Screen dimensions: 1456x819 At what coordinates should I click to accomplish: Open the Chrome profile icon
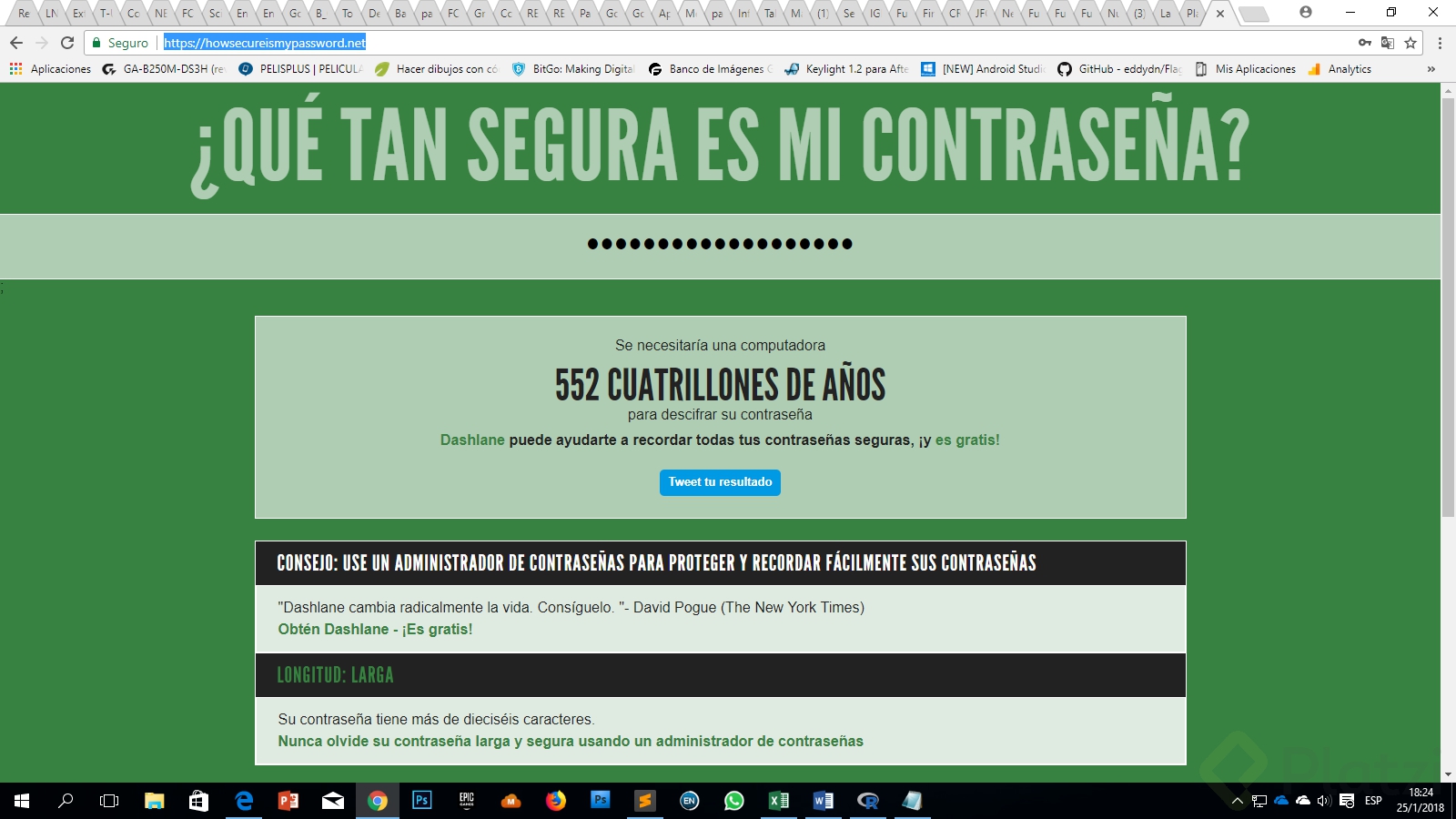1306,13
